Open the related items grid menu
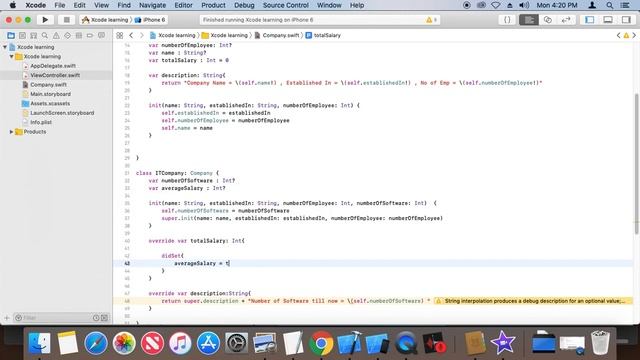This screenshot has width=640, height=360. click(x=120, y=36)
